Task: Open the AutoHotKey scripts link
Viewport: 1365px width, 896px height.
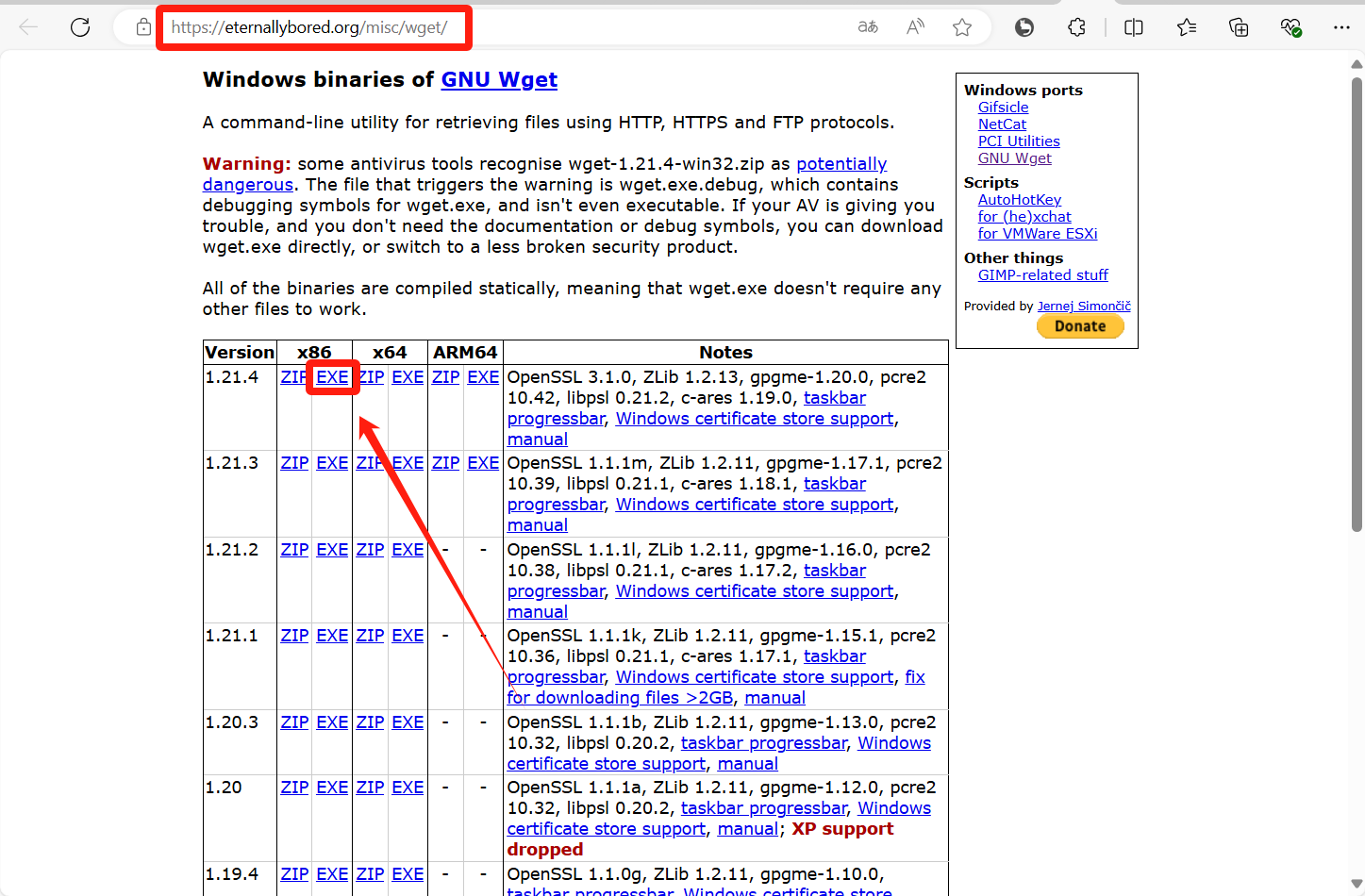Action: pyautogui.click(x=1019, y=200)
